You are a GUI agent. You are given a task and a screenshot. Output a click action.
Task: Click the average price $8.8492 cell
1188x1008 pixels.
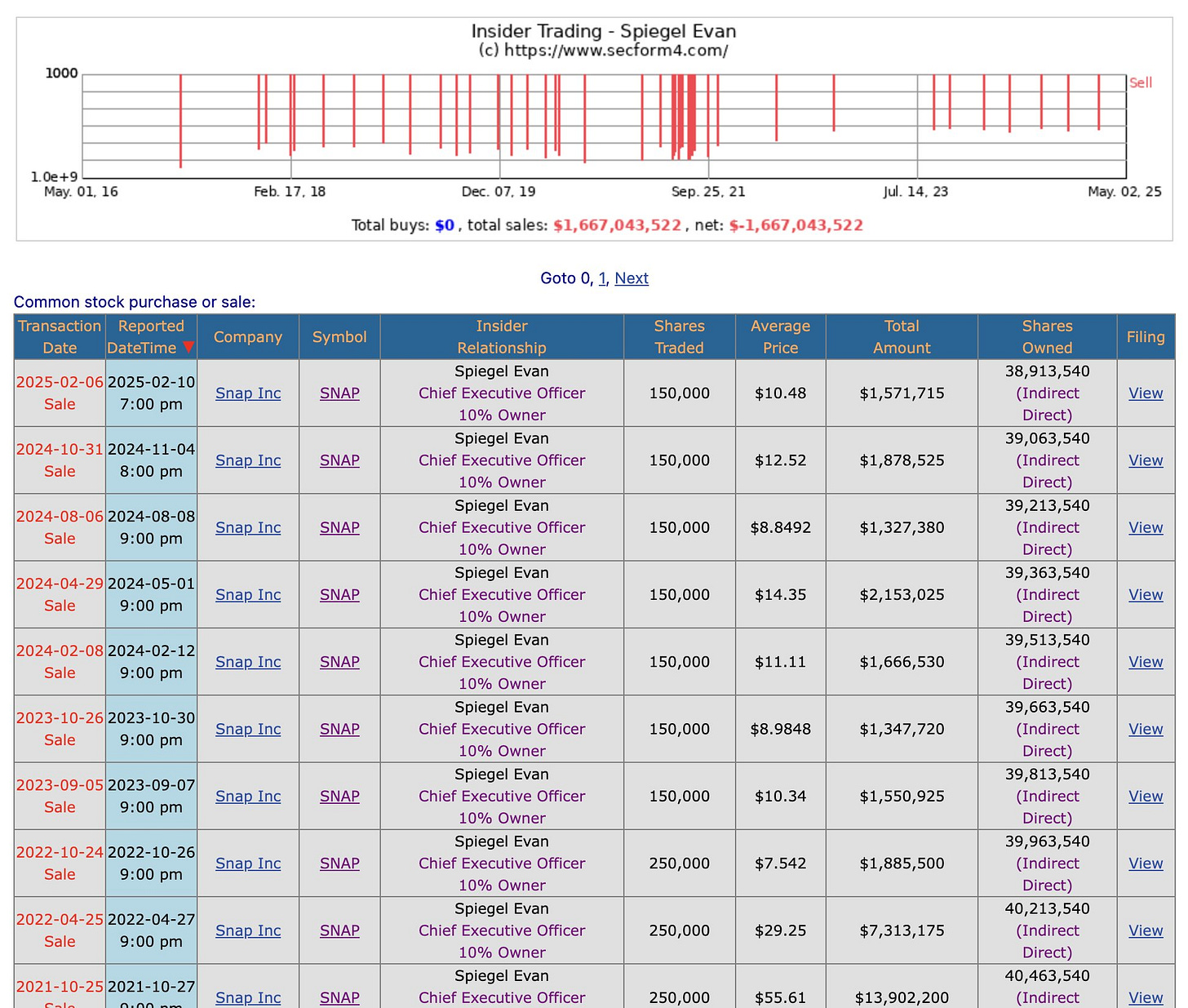coord(781,527)
